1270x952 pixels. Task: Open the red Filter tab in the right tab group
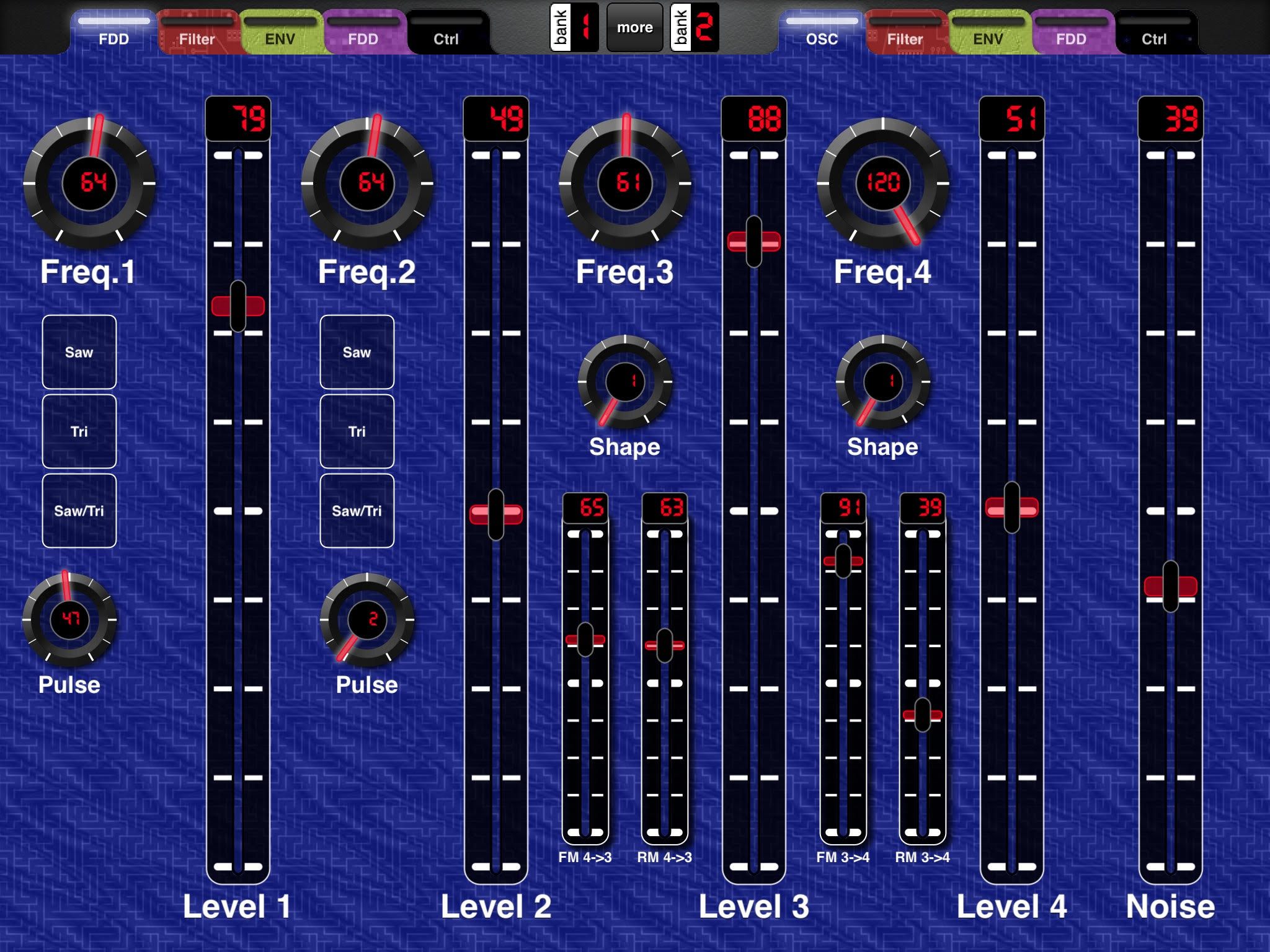(905, 32)
